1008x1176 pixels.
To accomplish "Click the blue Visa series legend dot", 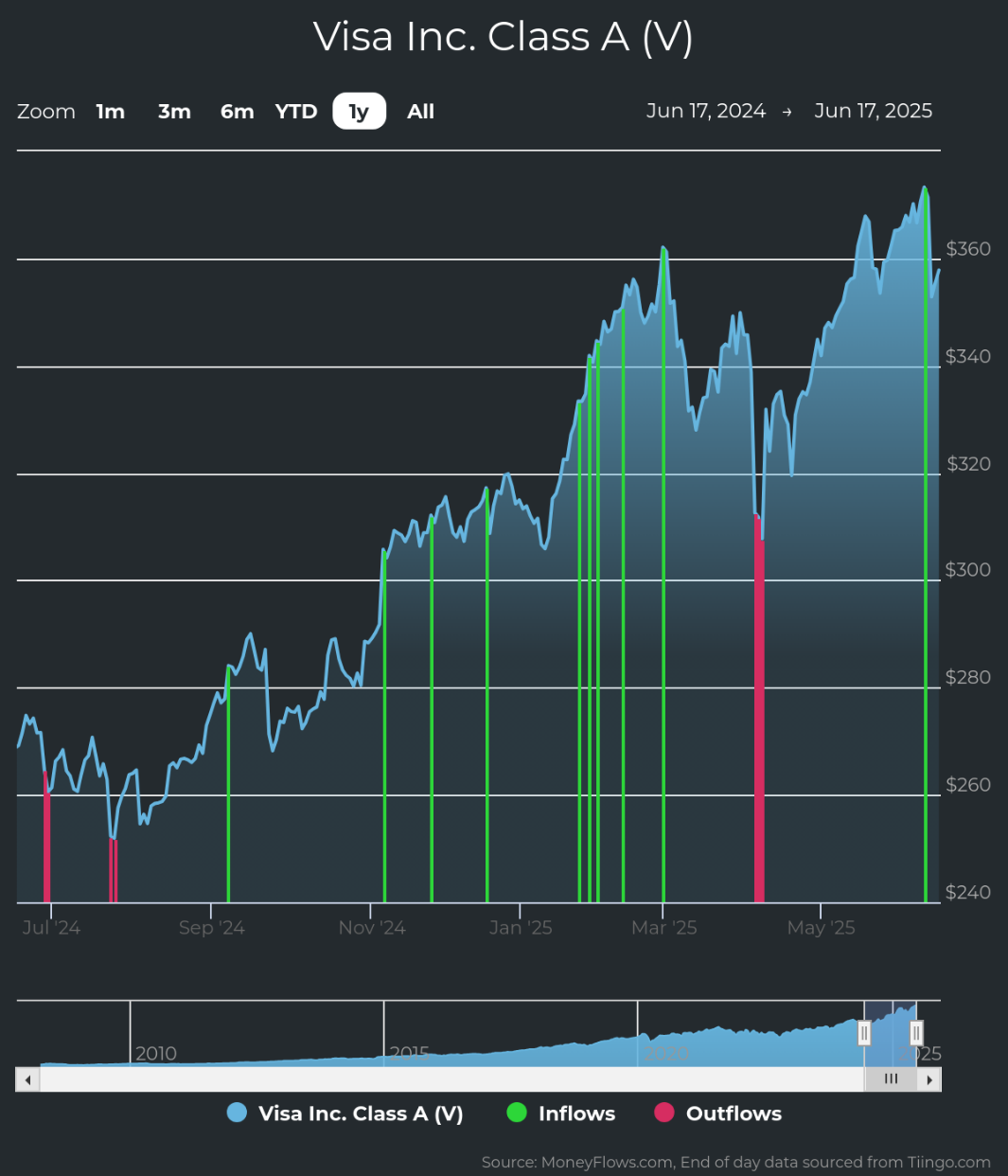I will pos(238,1113).
